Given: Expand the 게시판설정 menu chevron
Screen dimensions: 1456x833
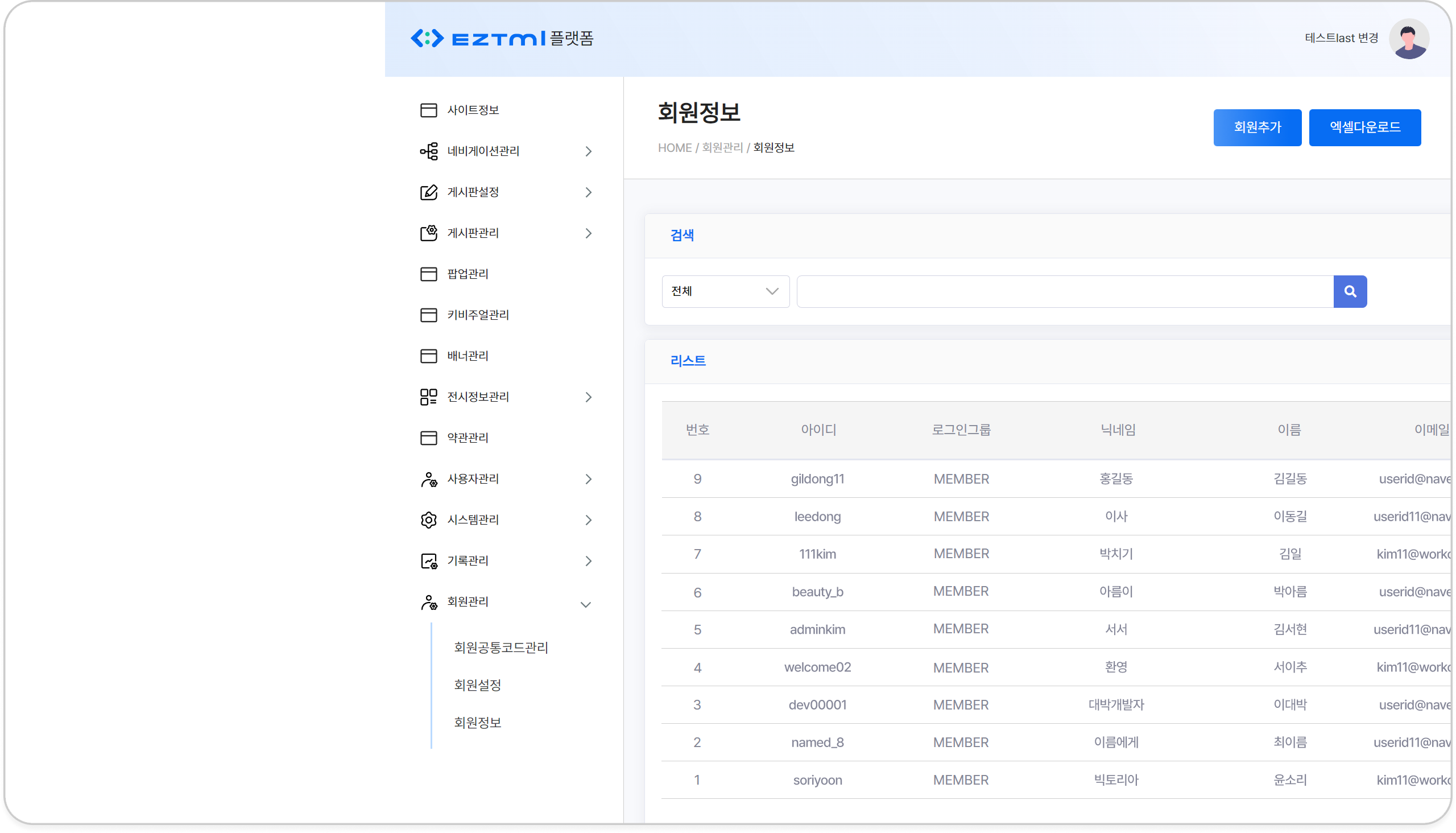Looking at the screenshot, I should (x=588, y=192).
